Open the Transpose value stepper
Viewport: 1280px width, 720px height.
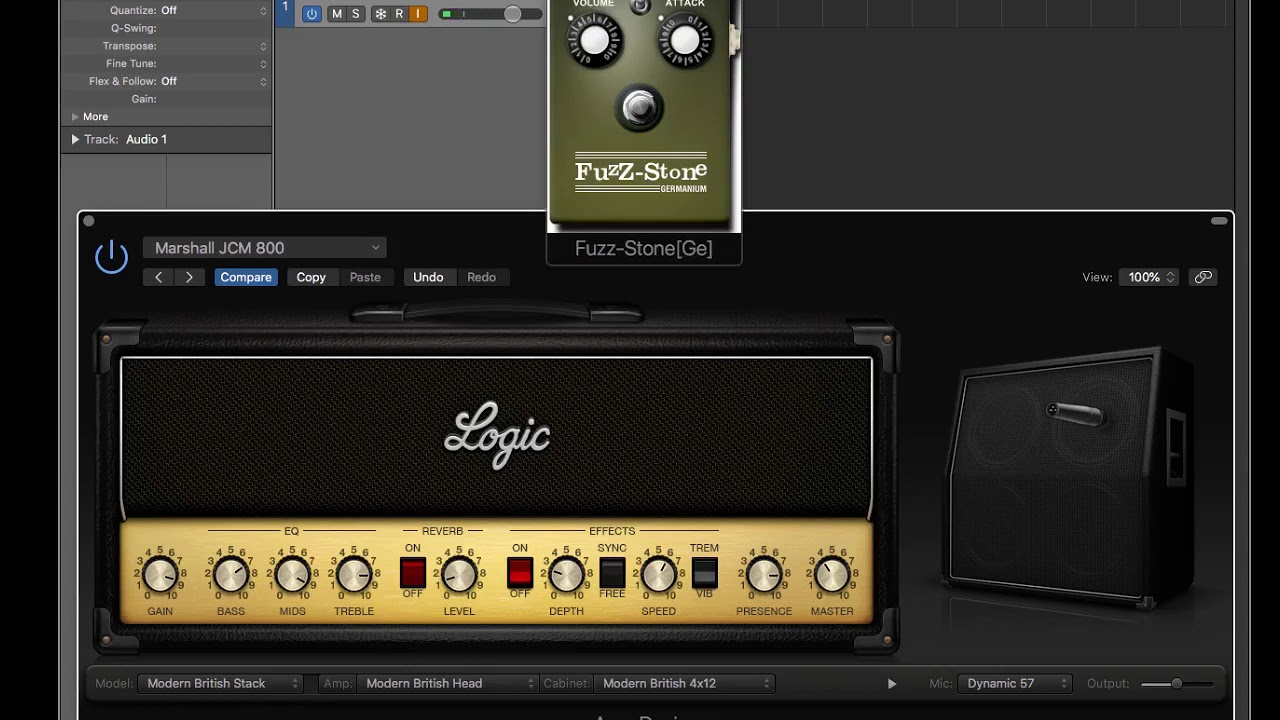pyautogui.click(x=263, y=46)
